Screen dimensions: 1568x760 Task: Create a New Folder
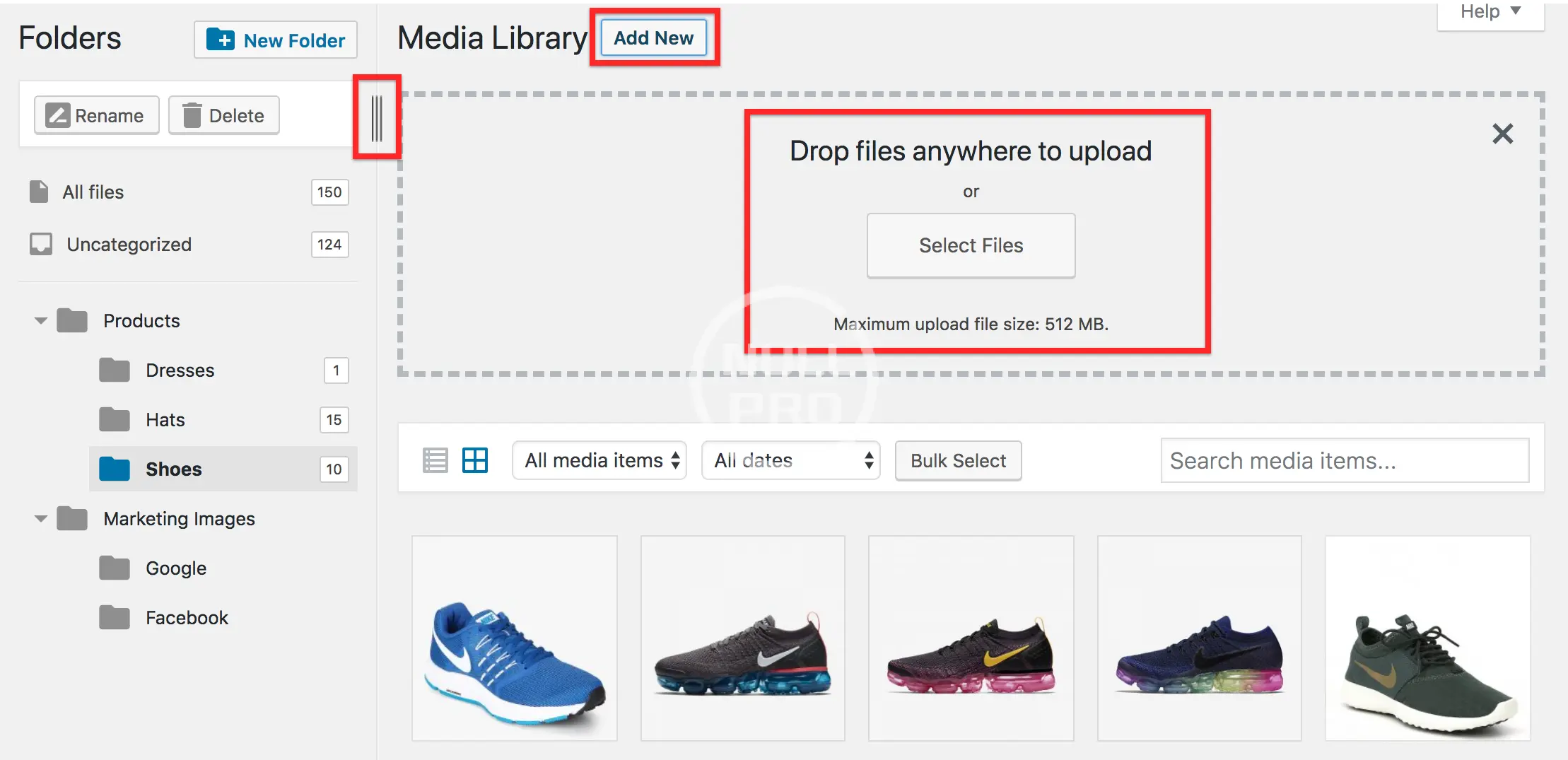(x=276, y=40)
